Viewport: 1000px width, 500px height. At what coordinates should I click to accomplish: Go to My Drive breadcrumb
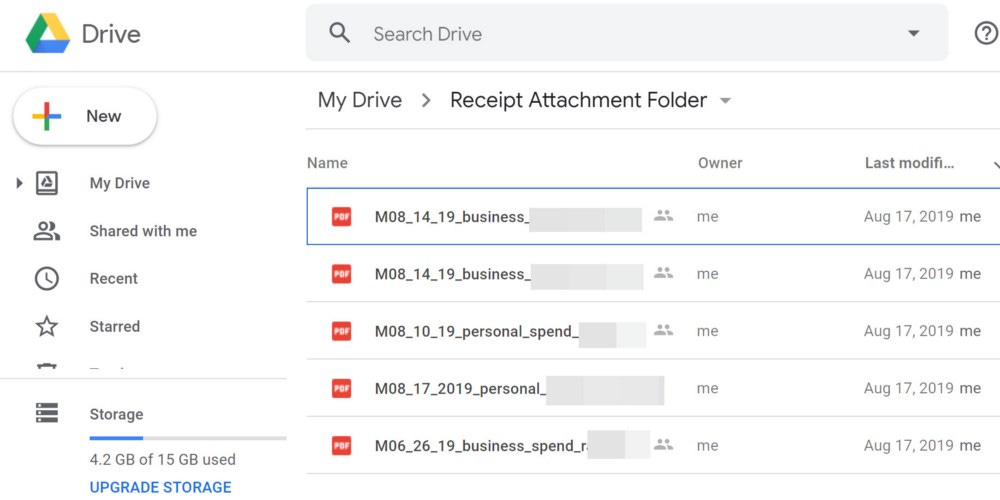pyautogui.click(x=360, y=100)
